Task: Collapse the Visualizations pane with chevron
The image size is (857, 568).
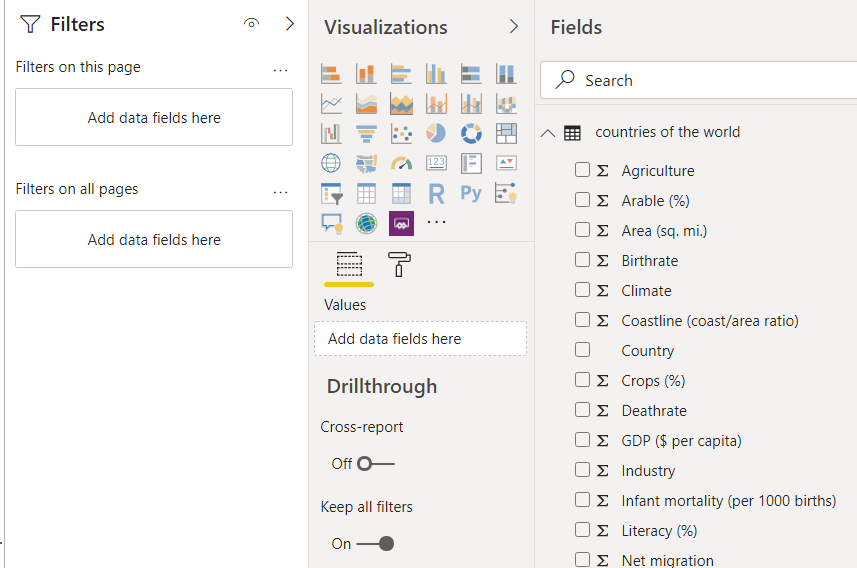Action: click(514, 27)
